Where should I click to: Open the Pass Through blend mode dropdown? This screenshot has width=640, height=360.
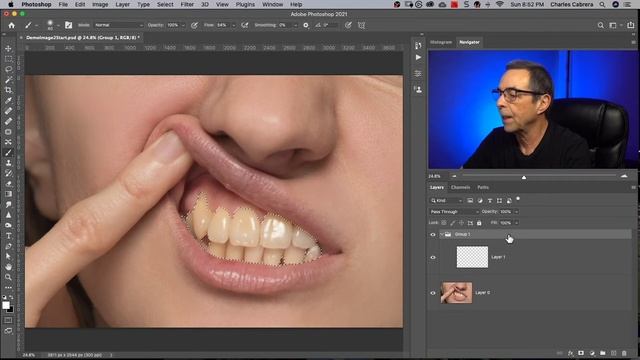point(454,212)
